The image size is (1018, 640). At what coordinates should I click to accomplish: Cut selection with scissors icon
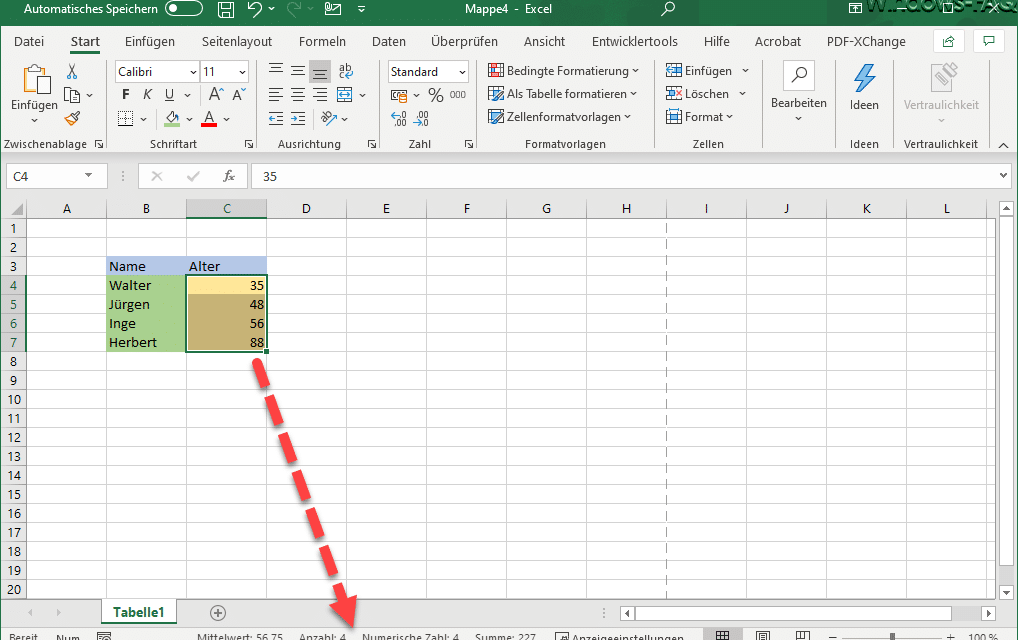coord(72,71)
